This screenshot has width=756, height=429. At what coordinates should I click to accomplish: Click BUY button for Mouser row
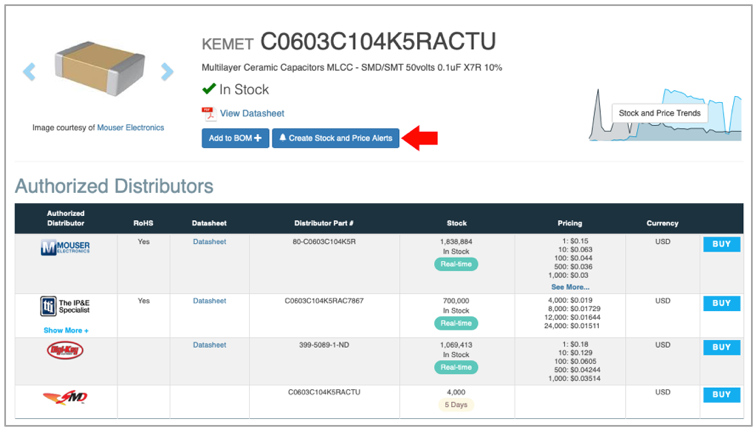(x=721, y=244)
